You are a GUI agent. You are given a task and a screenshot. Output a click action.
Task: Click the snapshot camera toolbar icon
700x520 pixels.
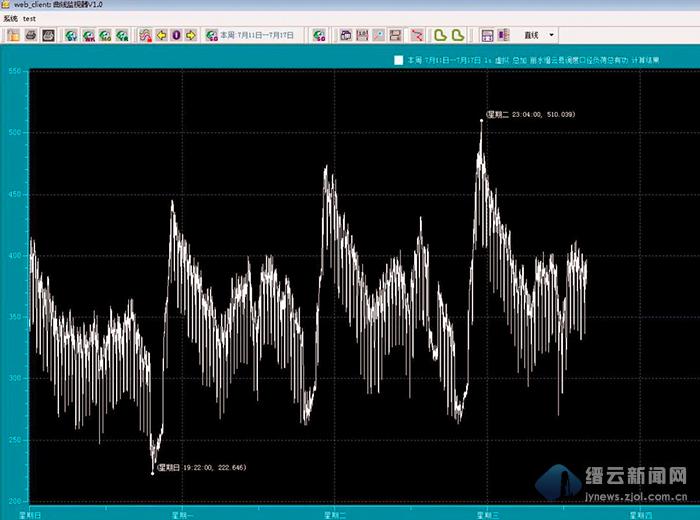click(x=346, y=35)
